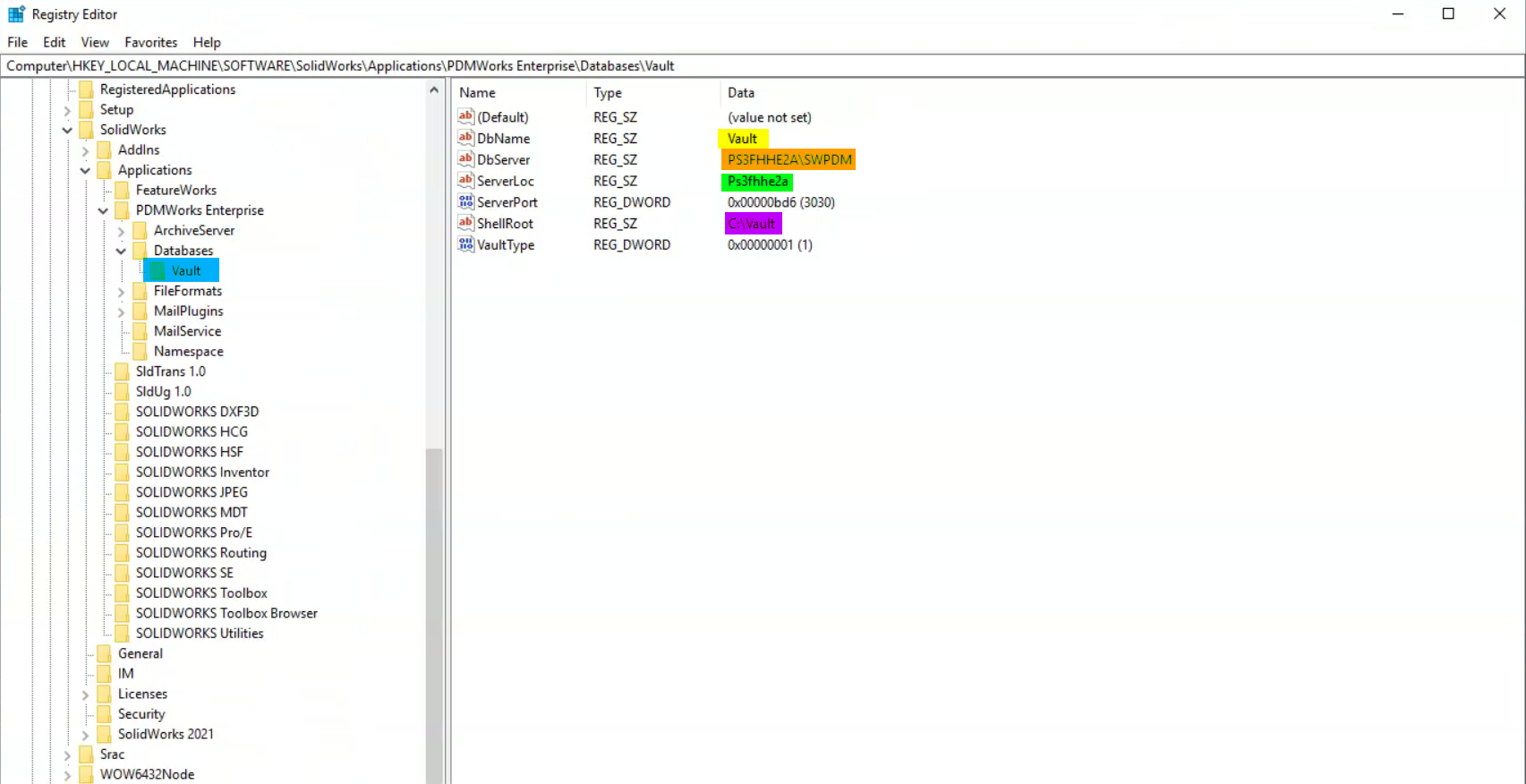The image size is (1526, 784).
Task: Click the folder icon beside MailPlugins
Action: click(x=140, y=311)
